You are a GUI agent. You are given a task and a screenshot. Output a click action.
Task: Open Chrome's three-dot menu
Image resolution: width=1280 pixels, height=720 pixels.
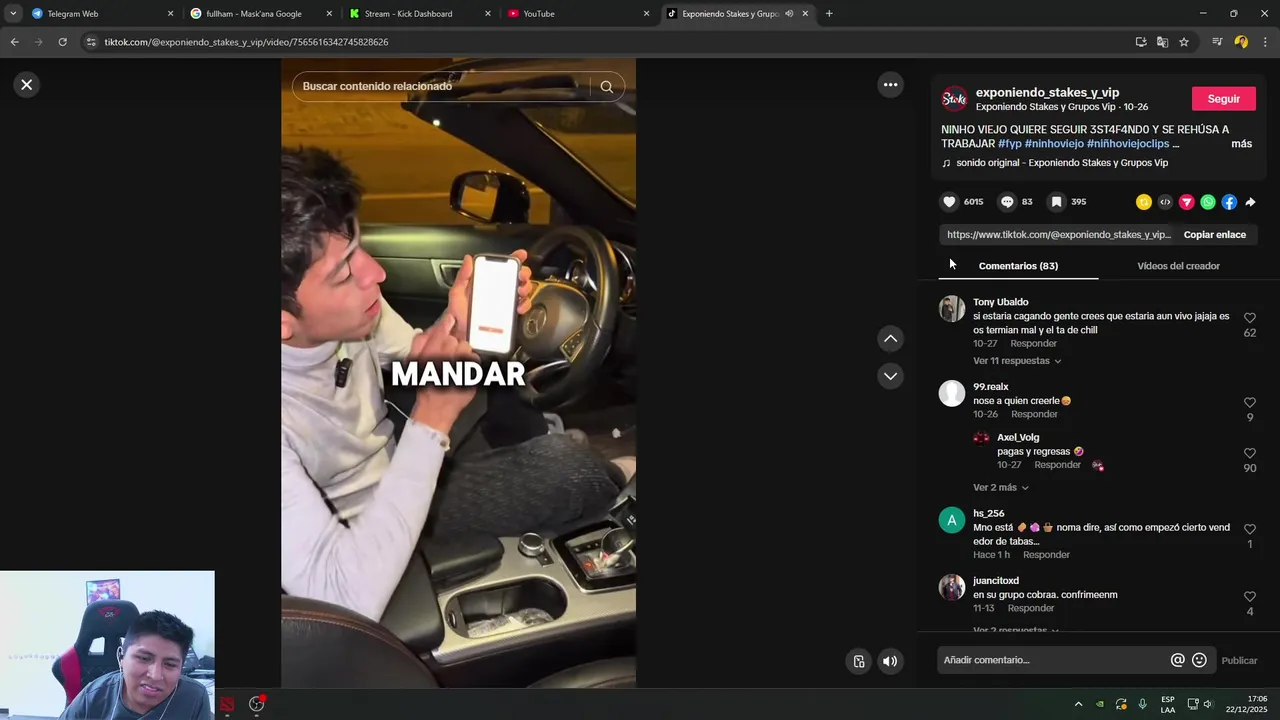click(x=1266, y=42)
